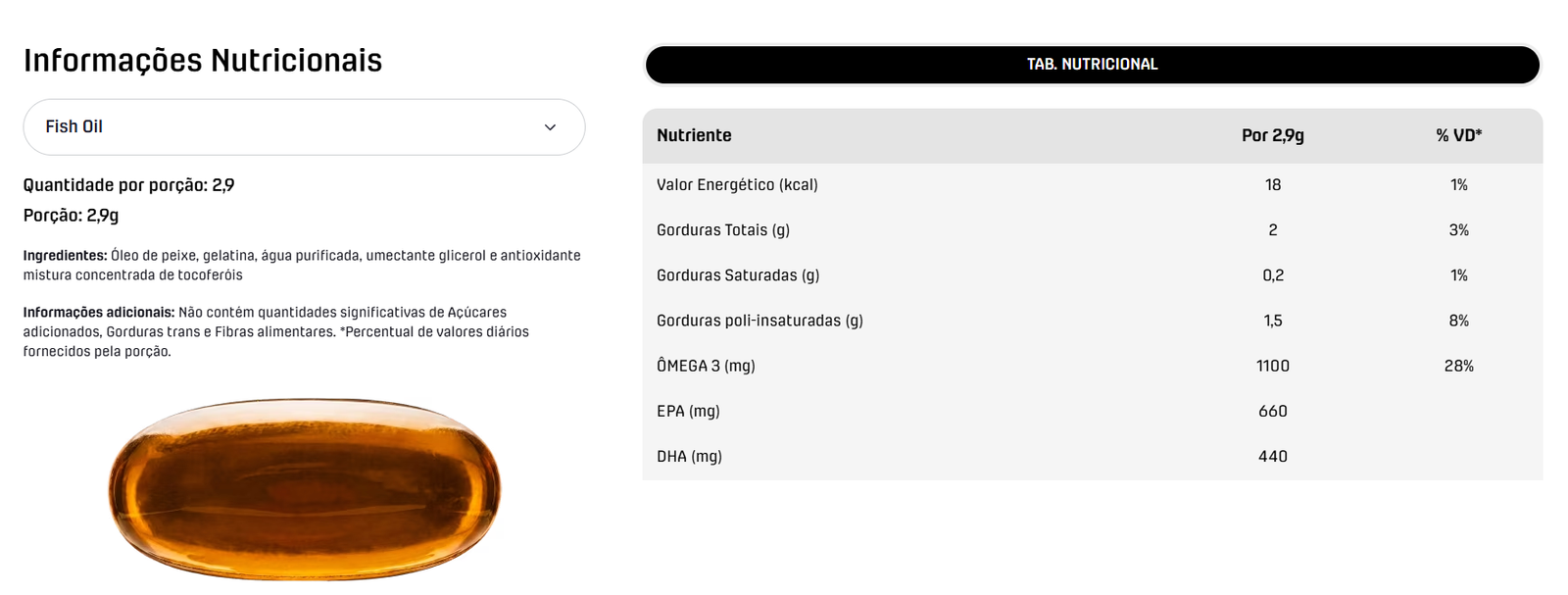Click the fish oil capsule image
Screen dimensions: 1568x595
coord(304,489)
